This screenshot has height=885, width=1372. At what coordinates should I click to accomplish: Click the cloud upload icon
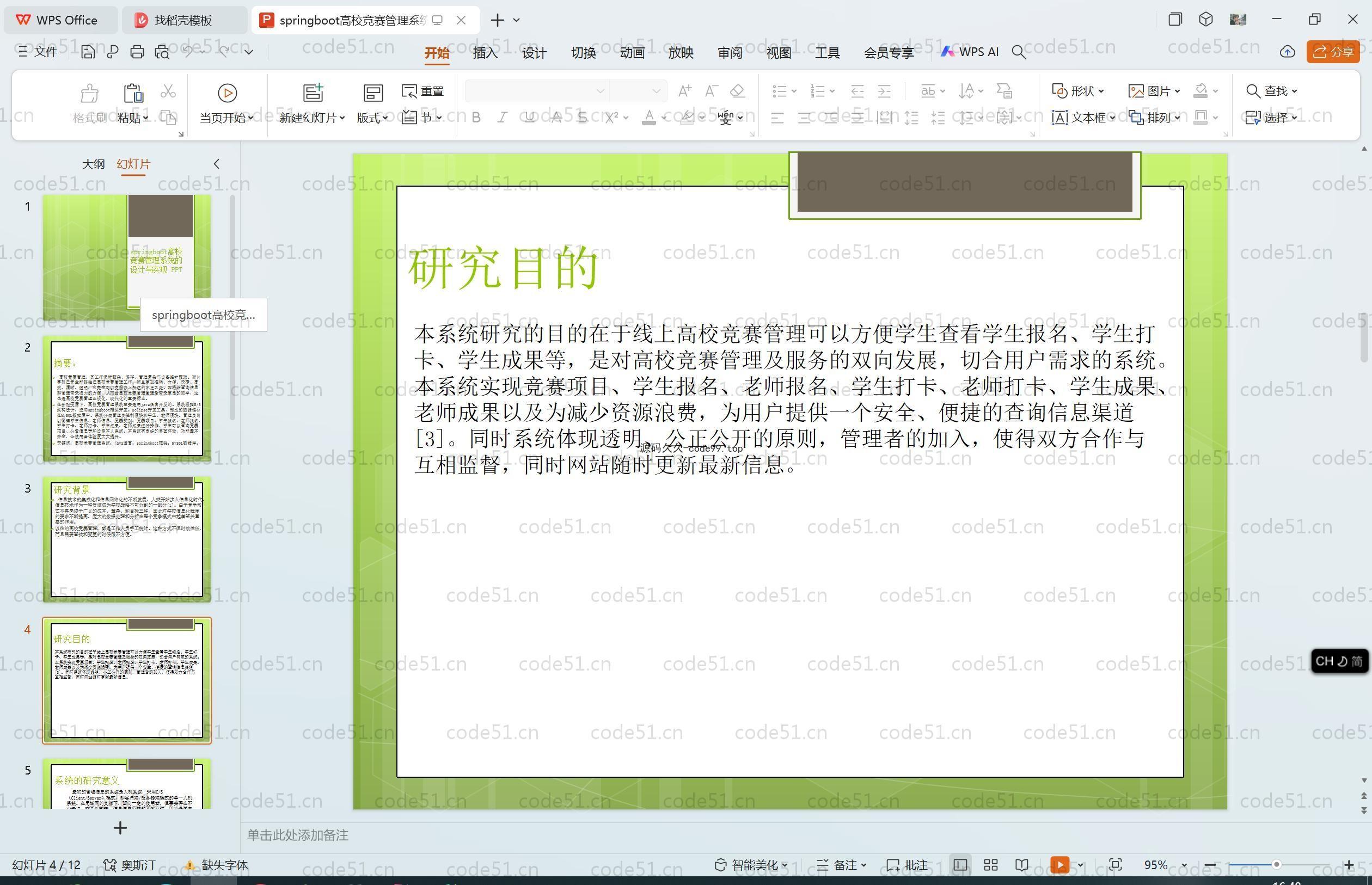coord(1287,52)
